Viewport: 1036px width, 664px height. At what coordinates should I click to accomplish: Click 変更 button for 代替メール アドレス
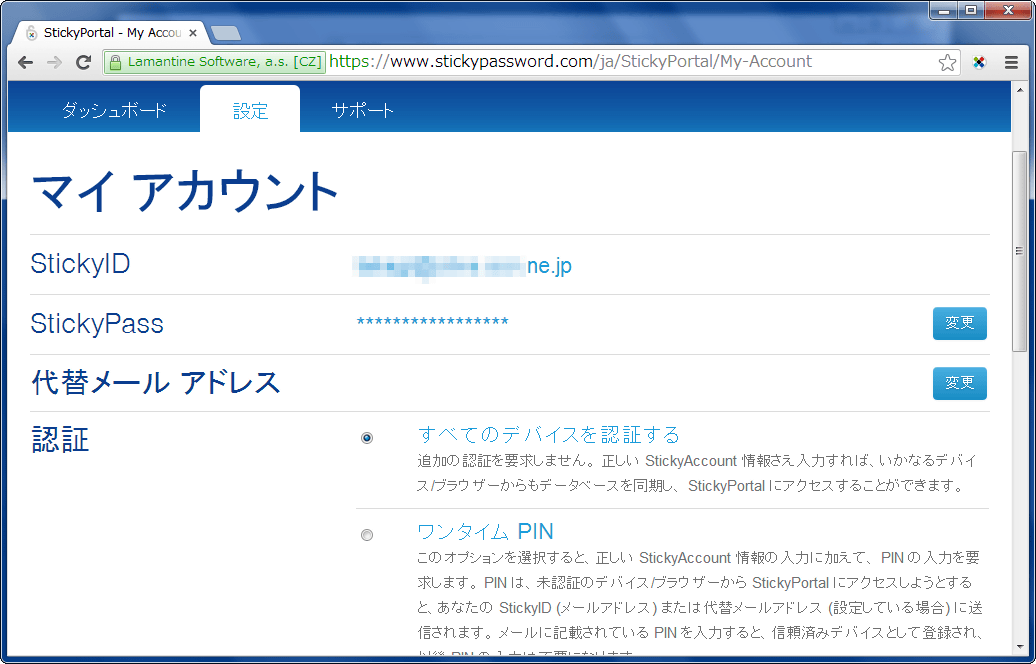coord(959,383)
